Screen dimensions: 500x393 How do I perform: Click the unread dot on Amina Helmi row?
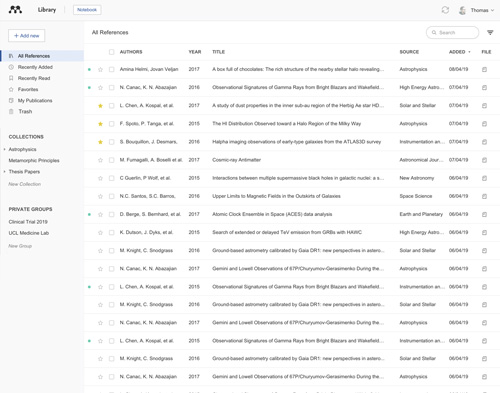(89, 69)
